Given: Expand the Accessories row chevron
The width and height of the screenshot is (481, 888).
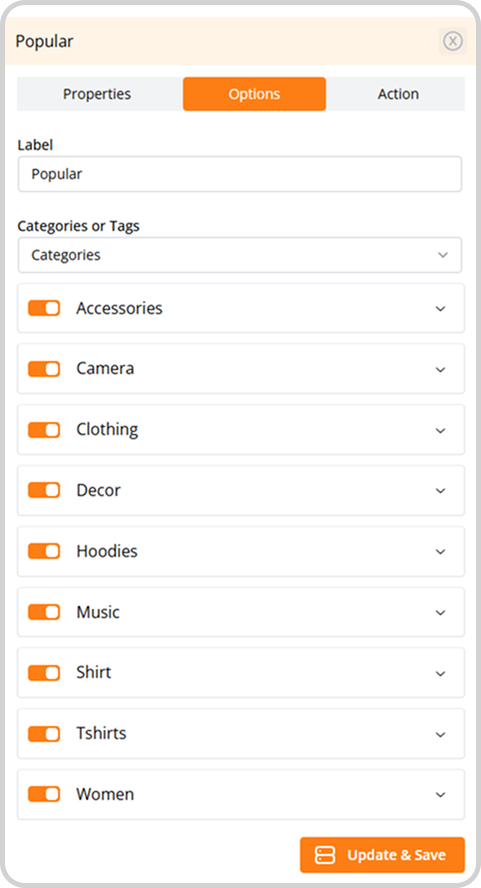Looking at the screenshot, I should pos(440,309).
